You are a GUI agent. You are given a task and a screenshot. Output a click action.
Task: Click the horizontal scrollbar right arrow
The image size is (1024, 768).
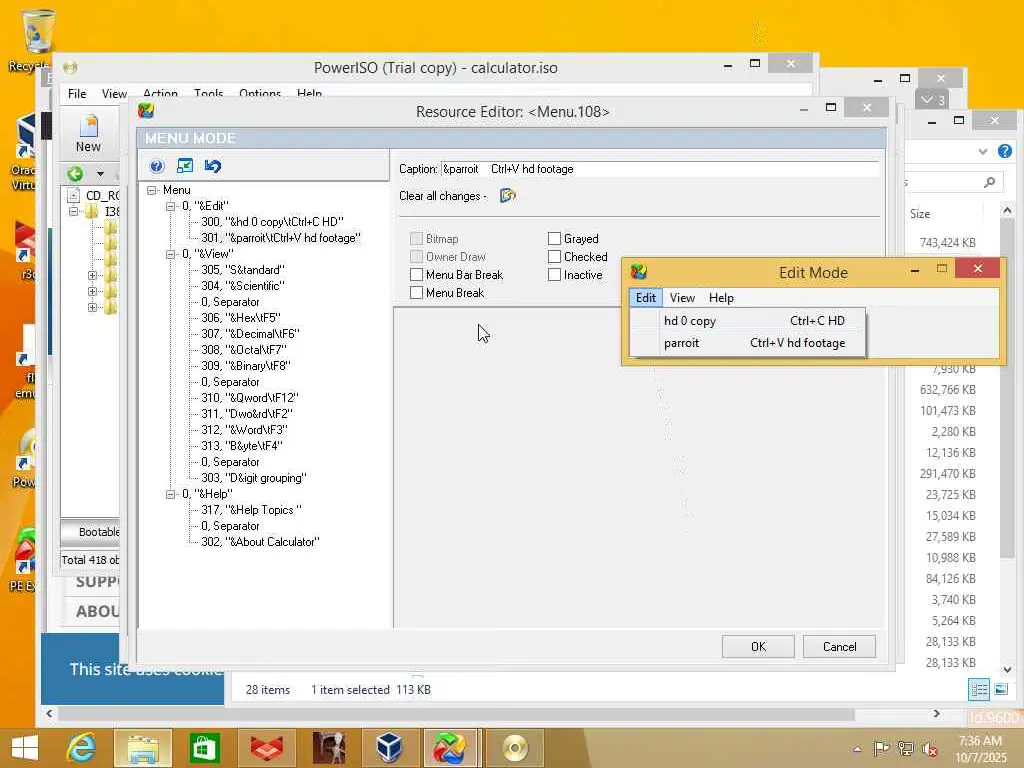coord(936,714)
